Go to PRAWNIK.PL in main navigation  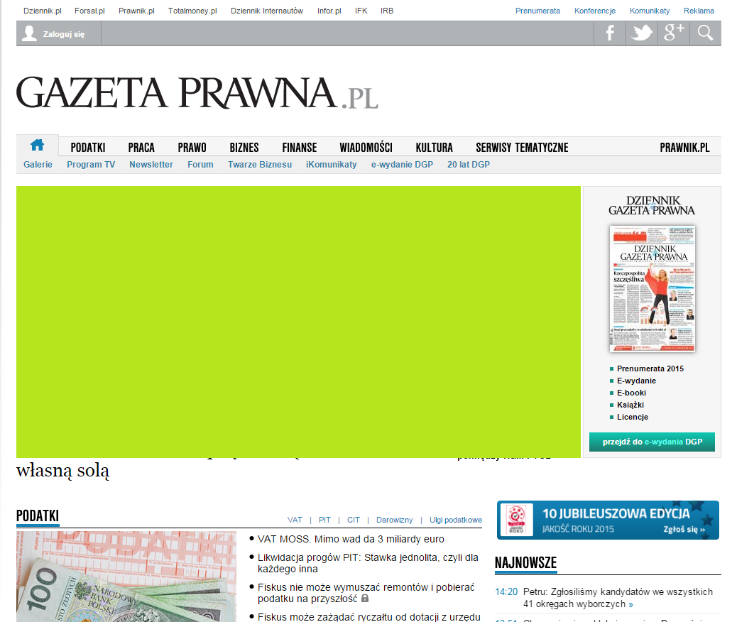[x=684, y=148]
